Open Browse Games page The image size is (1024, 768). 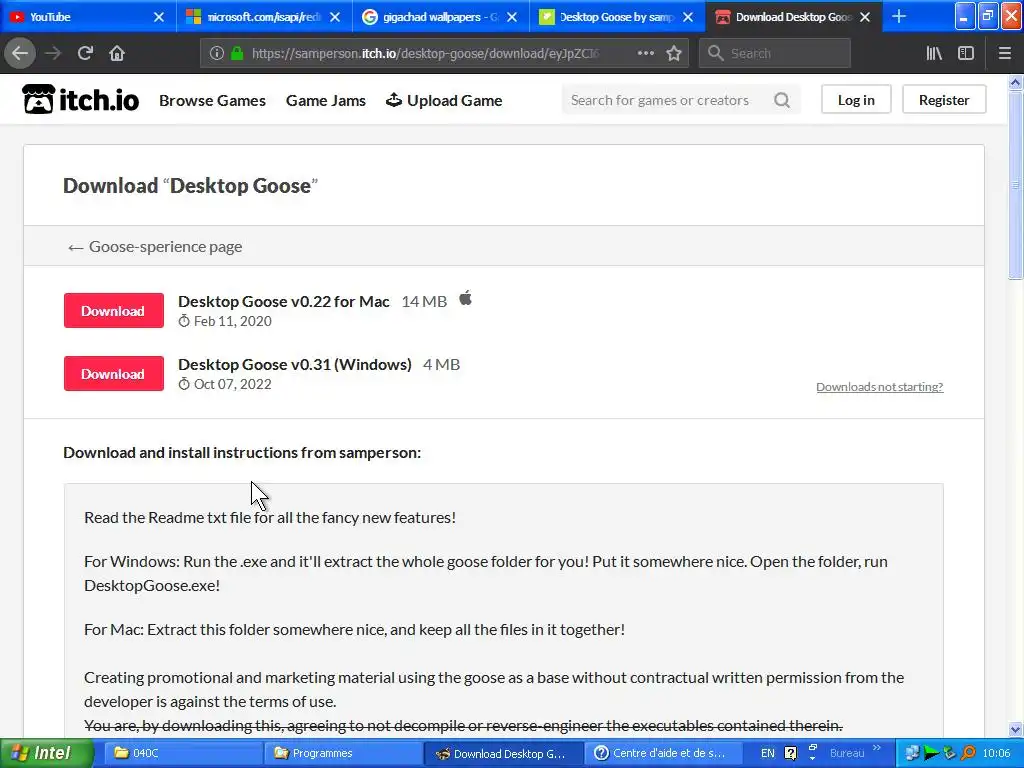click(212, 101)
